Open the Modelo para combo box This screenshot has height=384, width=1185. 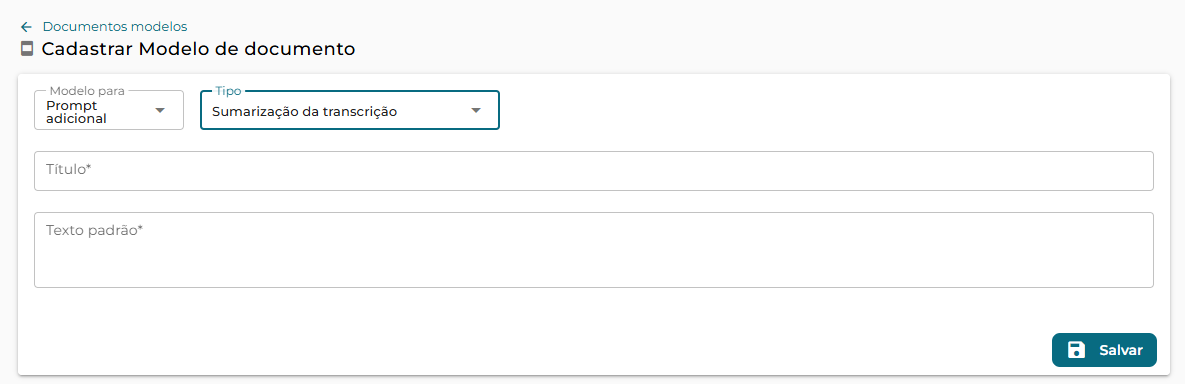pos(109,110)
